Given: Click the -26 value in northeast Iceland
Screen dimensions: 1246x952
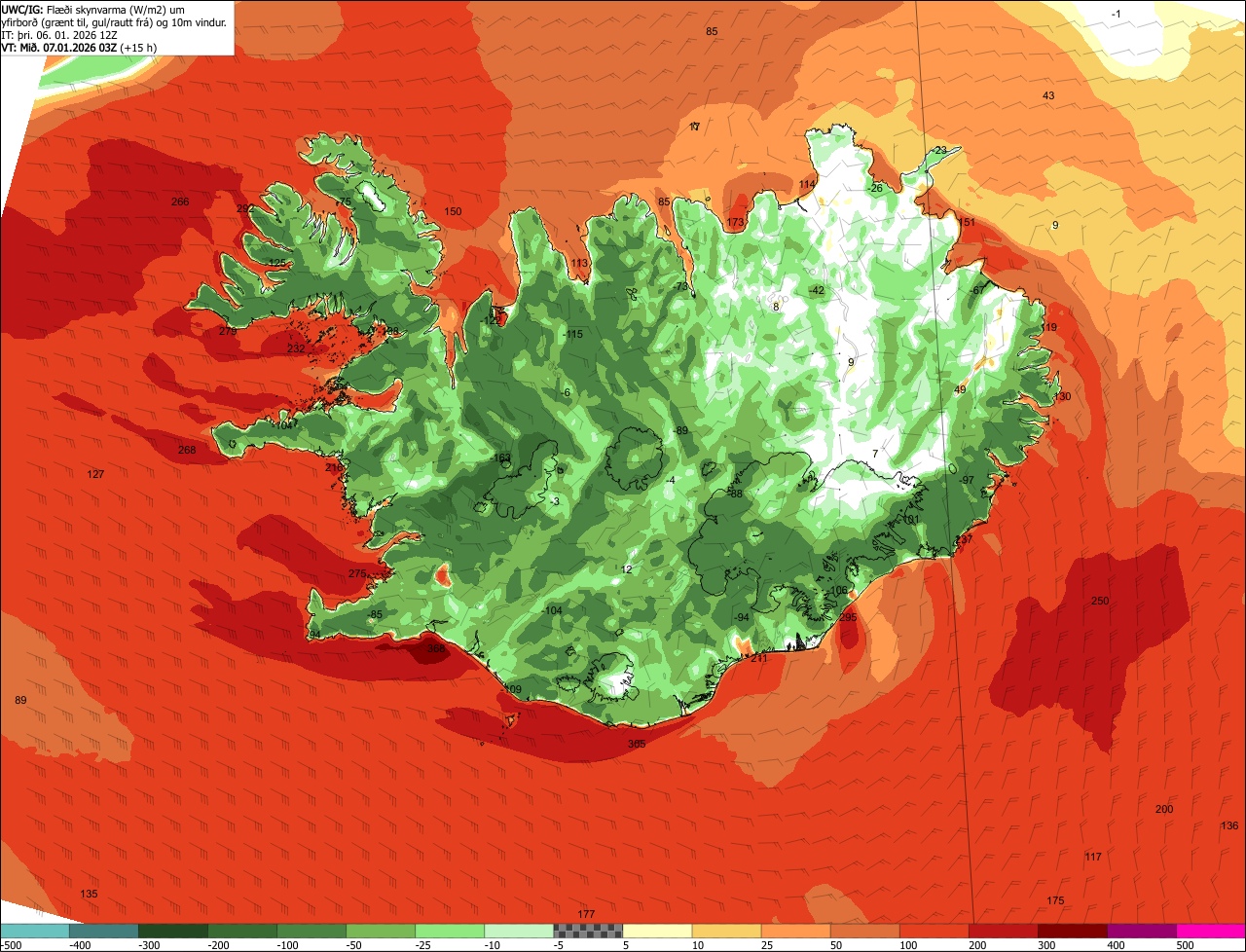Looking at the screenshot, I should click(x=875, y=188).
